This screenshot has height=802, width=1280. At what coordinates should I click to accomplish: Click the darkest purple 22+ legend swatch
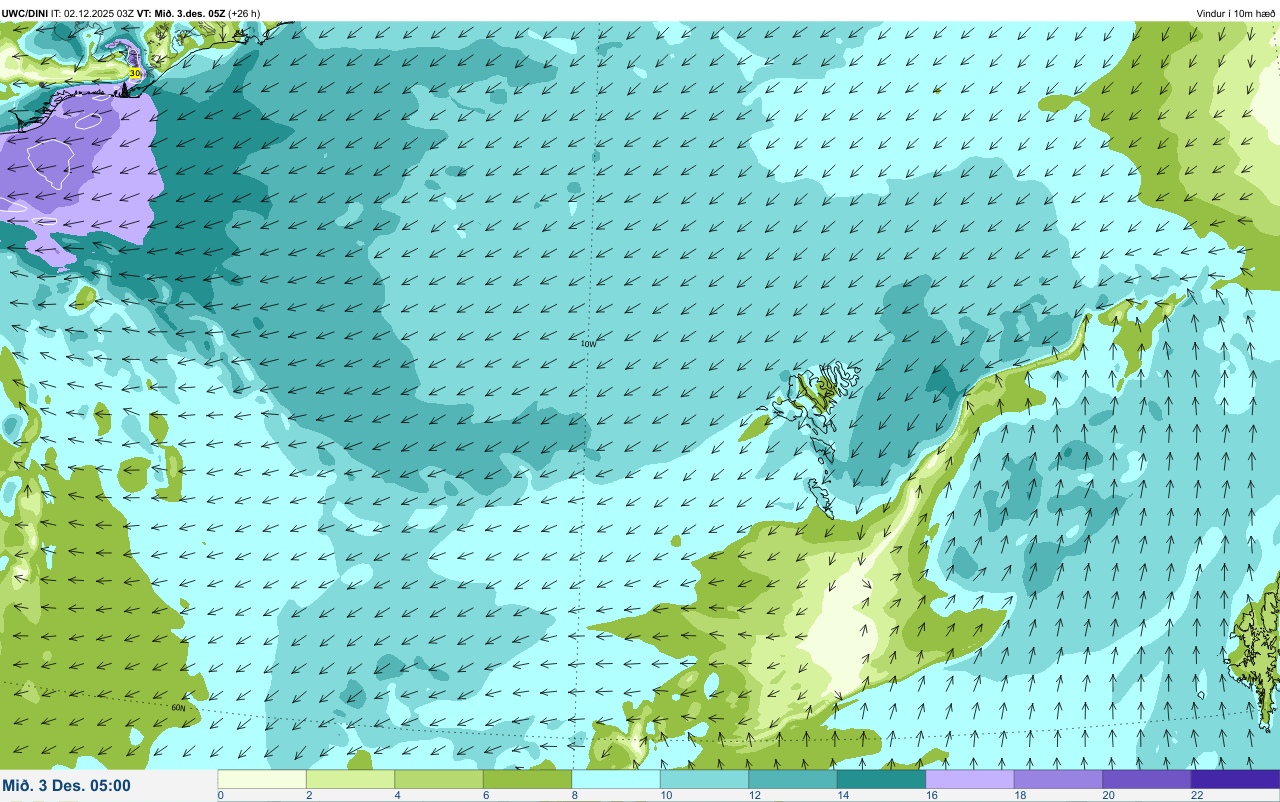pos(1235,779)
